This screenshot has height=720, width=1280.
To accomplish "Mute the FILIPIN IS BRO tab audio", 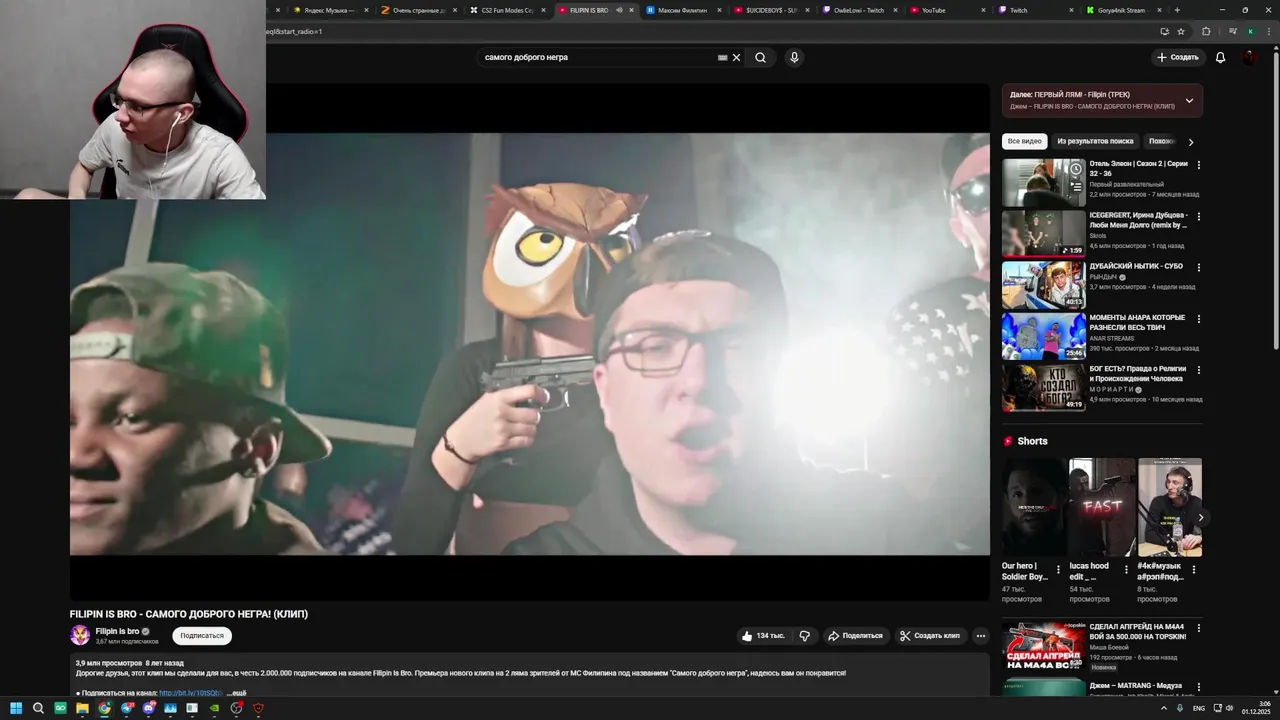I will pyautogui.click(x=618, y=10).
